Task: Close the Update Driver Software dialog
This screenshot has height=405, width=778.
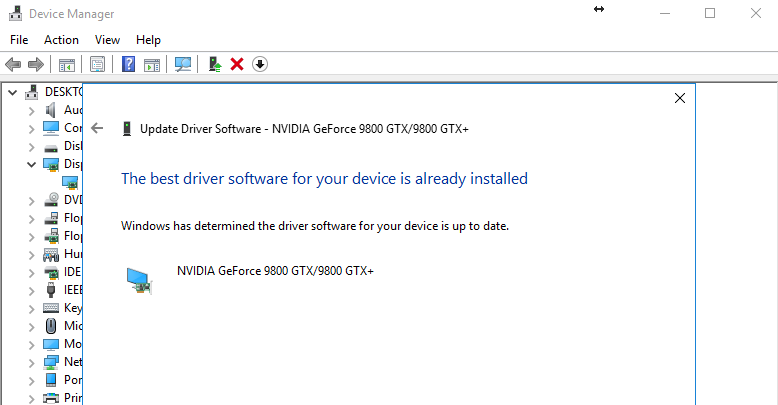Action: click(x=680, y=98)
